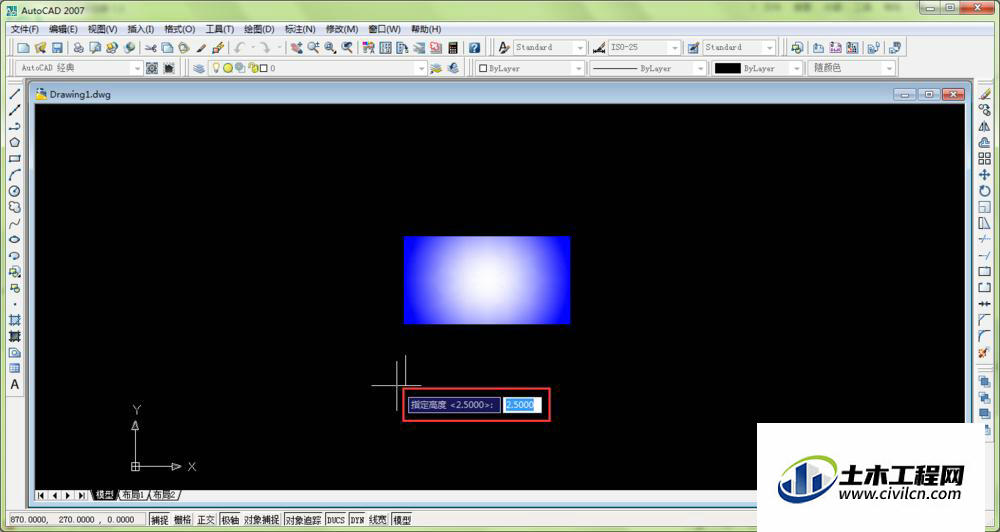Click the Zoom Realtime magnifier icon
The height and width of the screenshot is (532, 1000).
pyautogui.click(x=313, y=48)
